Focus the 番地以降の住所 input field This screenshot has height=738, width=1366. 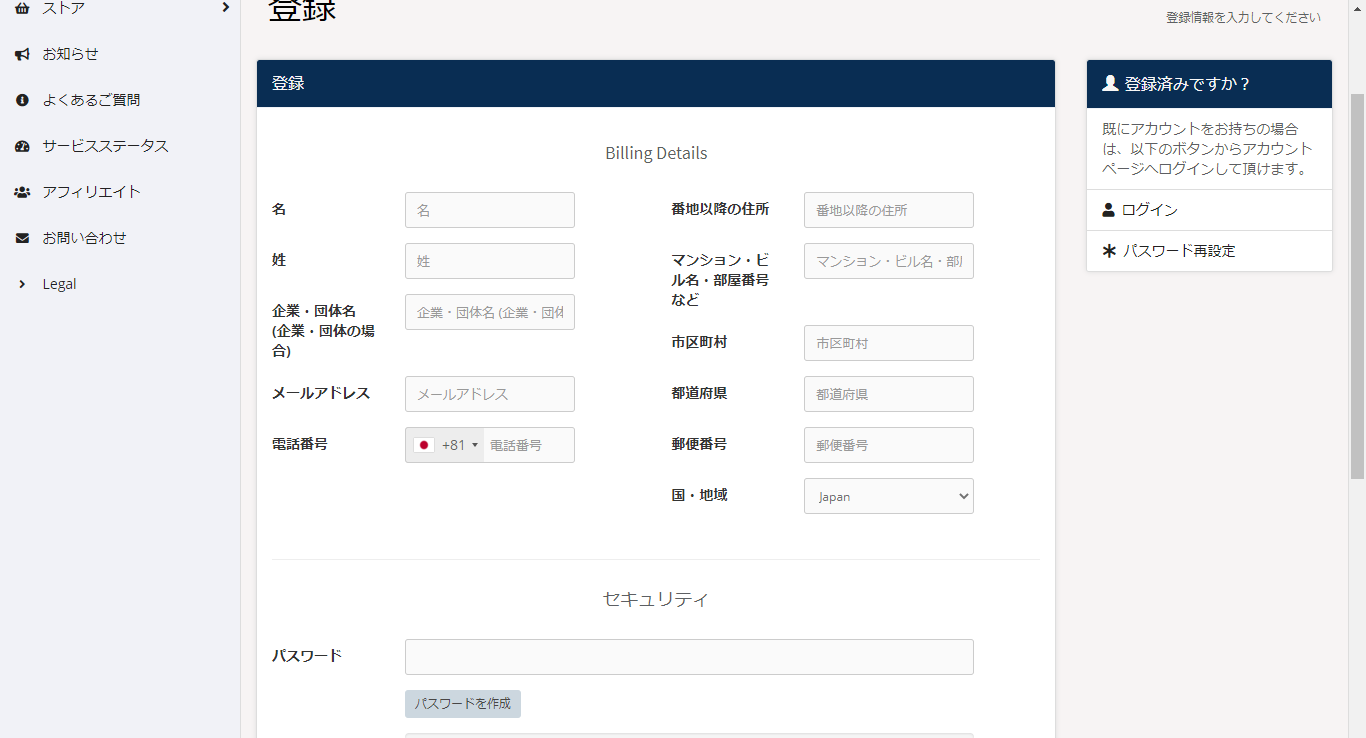(888, 210)
